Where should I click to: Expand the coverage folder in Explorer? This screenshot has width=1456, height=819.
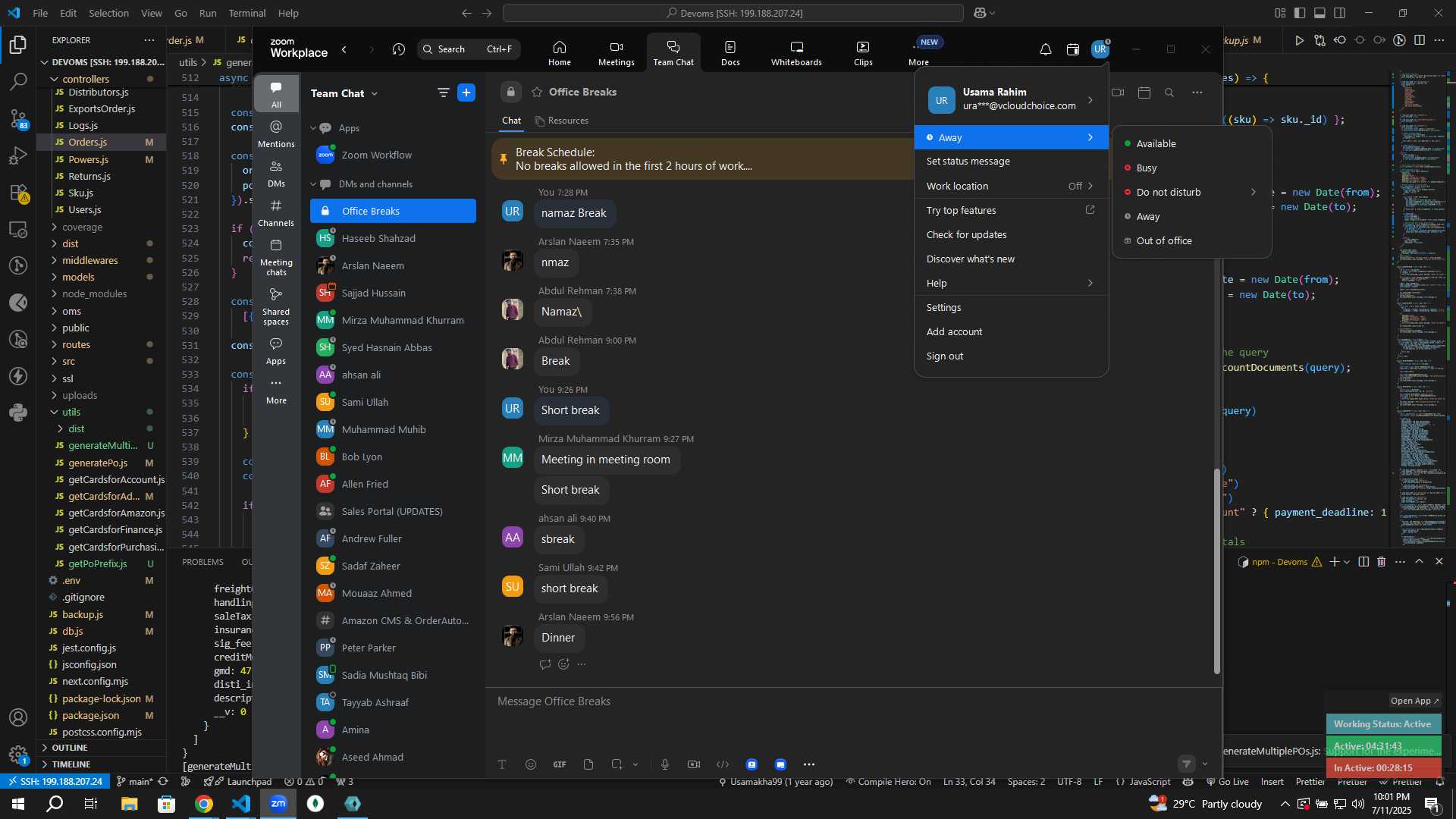pos(82,227)
